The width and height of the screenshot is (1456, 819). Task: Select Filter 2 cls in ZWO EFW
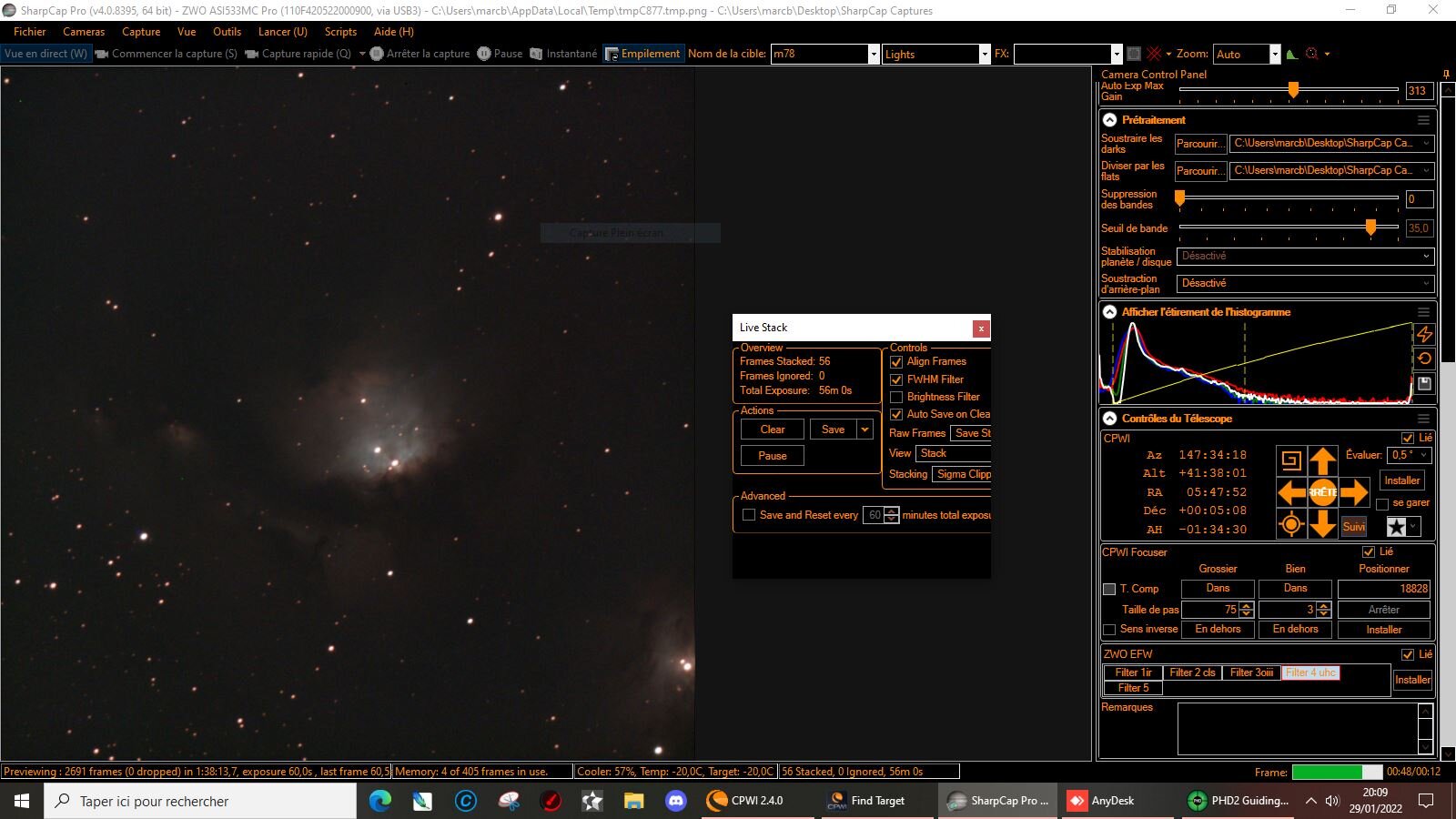coord(1192,672)
